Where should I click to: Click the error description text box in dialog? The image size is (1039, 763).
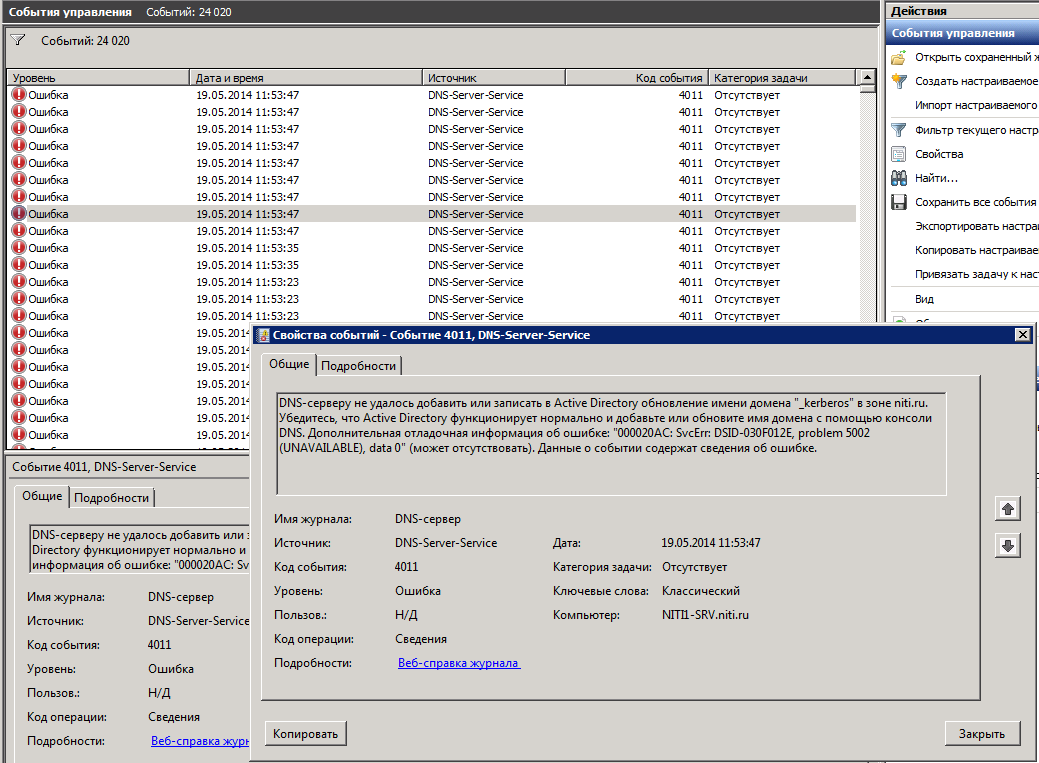click(x=611, y=443)
